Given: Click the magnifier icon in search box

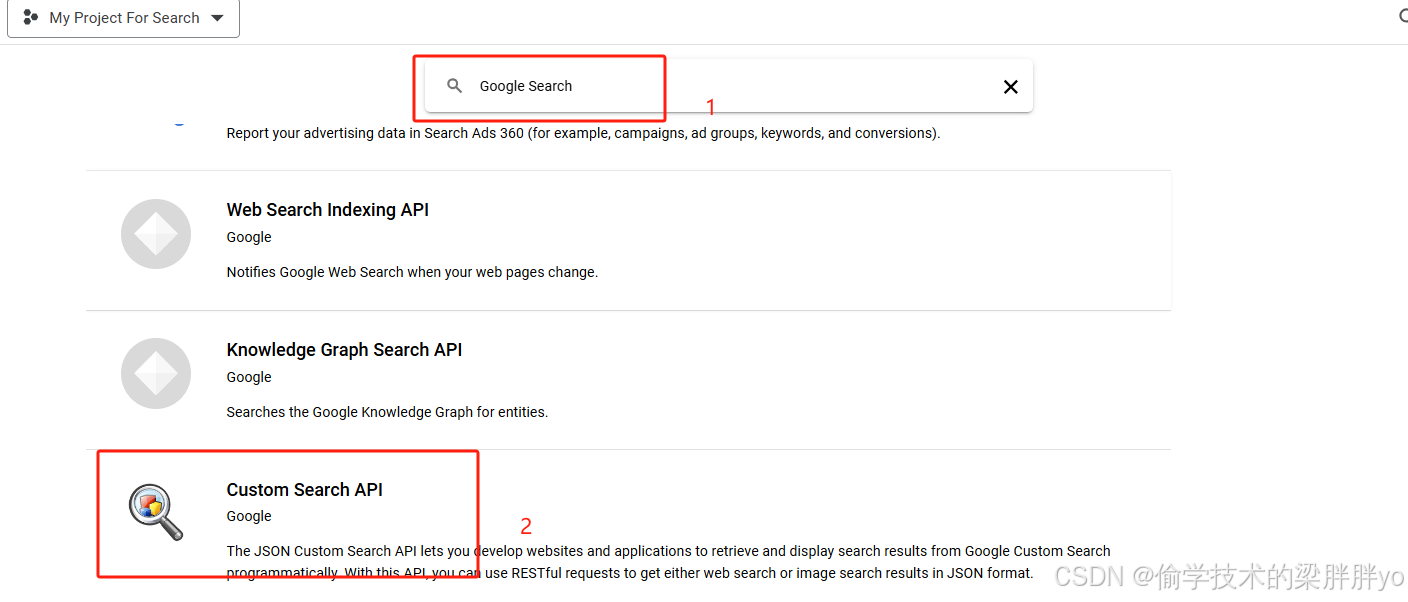Looking at the screenshot, I should [x=454, y=86].
